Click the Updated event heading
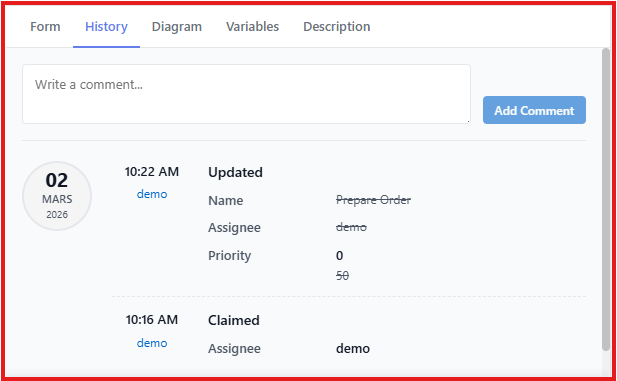The height and width of the screenshot is (381, 617). click(235, 172)
